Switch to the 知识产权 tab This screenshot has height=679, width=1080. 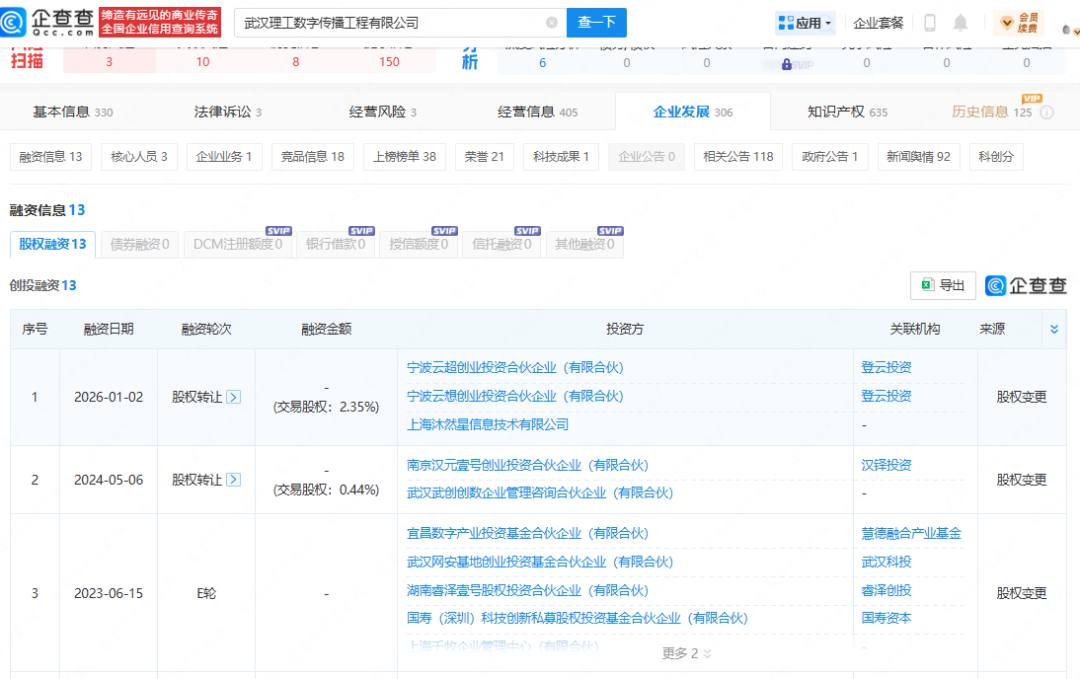(x=847, y=112)
